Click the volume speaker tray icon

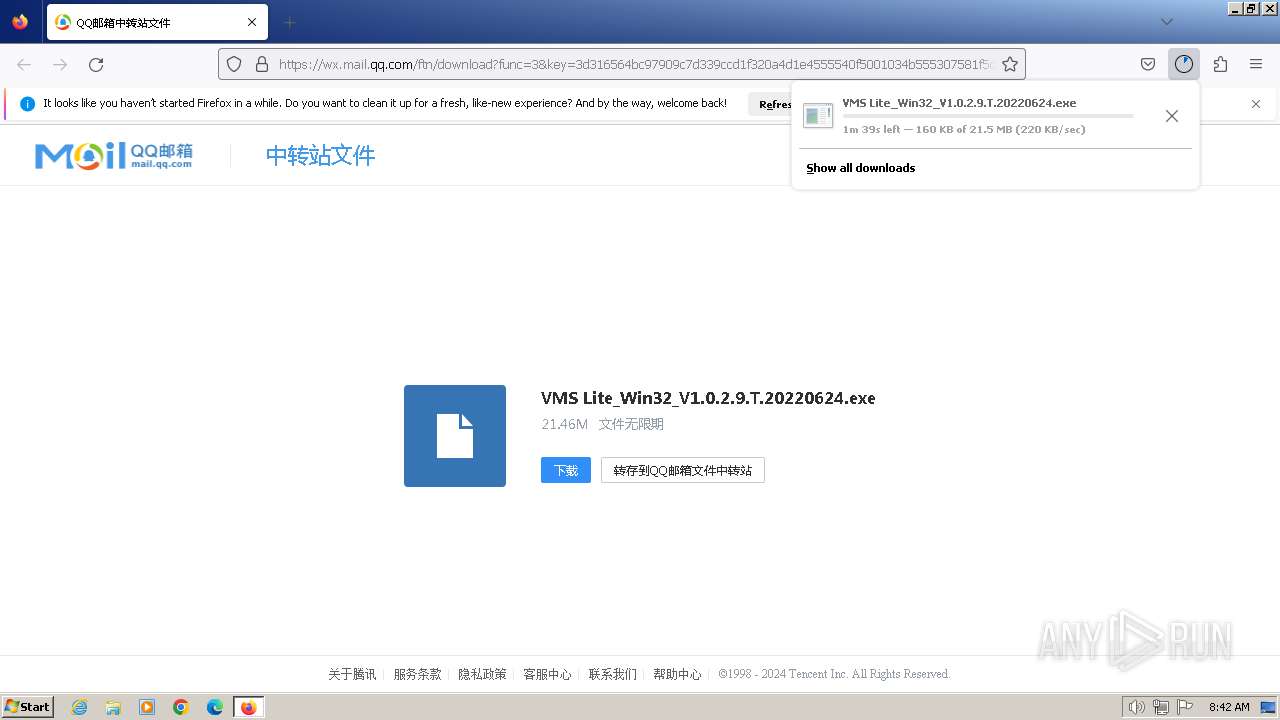coord(1137,707)
